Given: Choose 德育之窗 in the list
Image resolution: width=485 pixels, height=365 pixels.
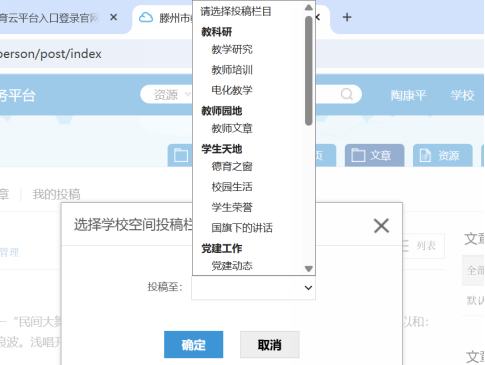Looking at the screenshot, I should tap(232, 166).
